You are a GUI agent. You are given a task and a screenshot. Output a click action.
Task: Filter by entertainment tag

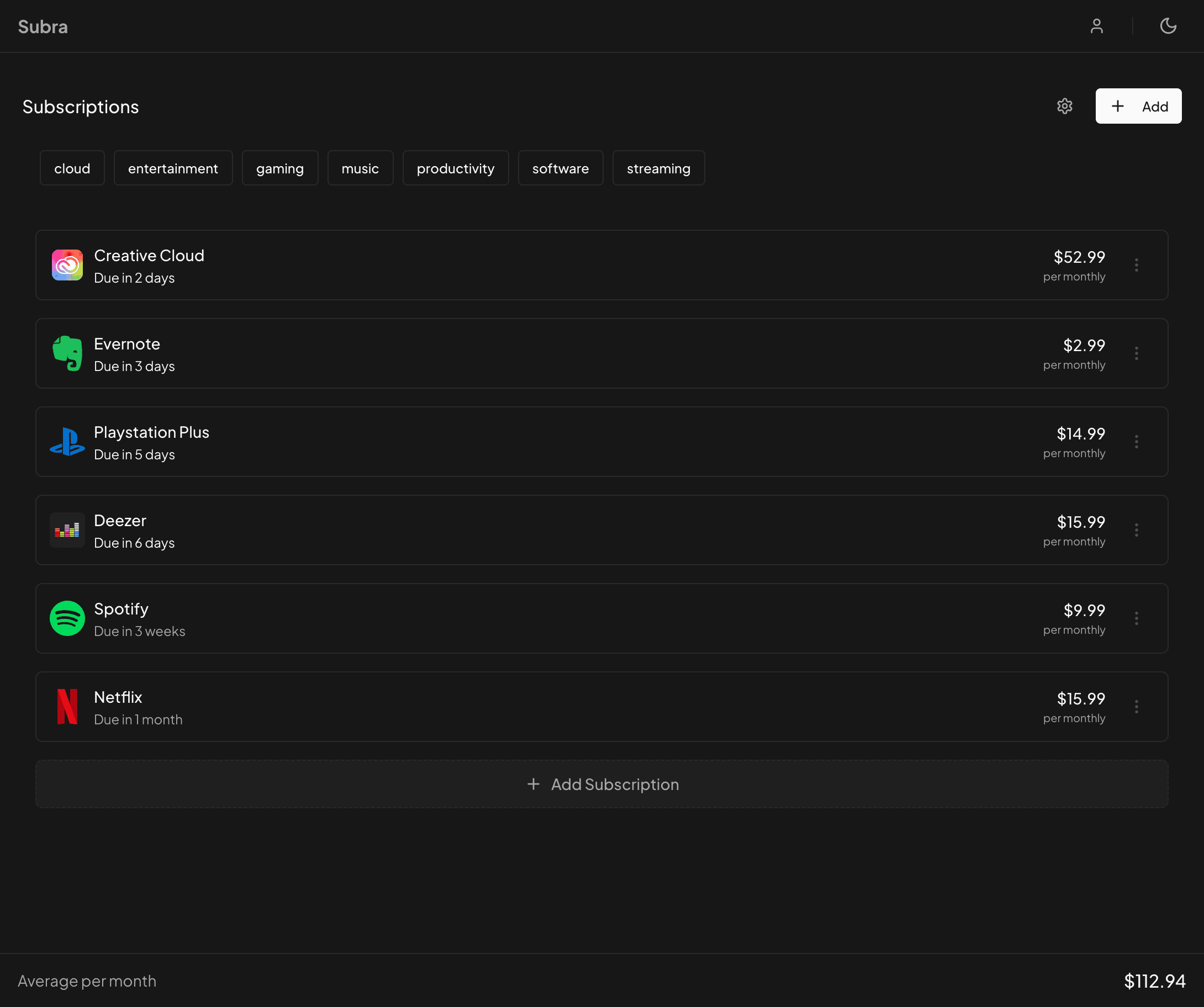[x=172, y=168]
